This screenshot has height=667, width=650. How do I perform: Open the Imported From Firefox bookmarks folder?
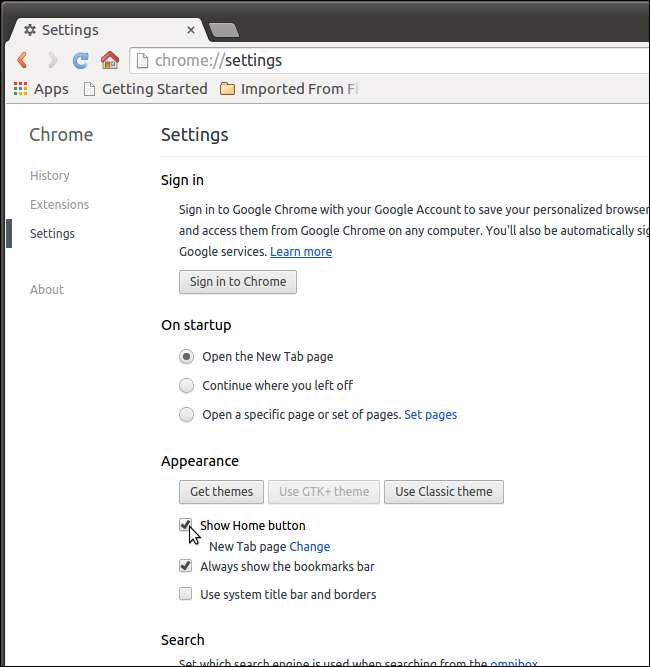point(288,89)
